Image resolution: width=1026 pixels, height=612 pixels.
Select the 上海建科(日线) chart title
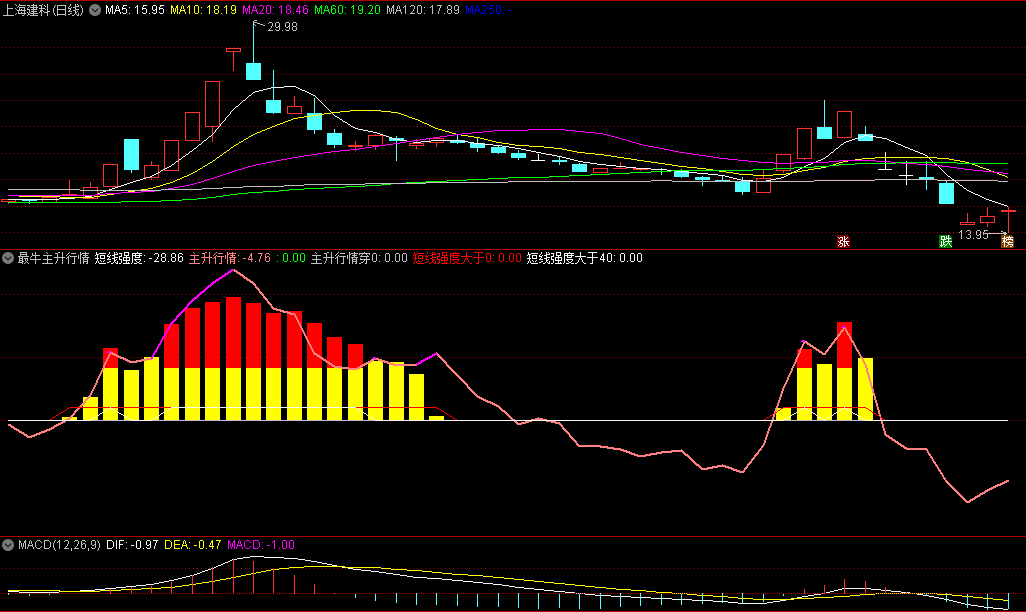[x=43, y=10]
